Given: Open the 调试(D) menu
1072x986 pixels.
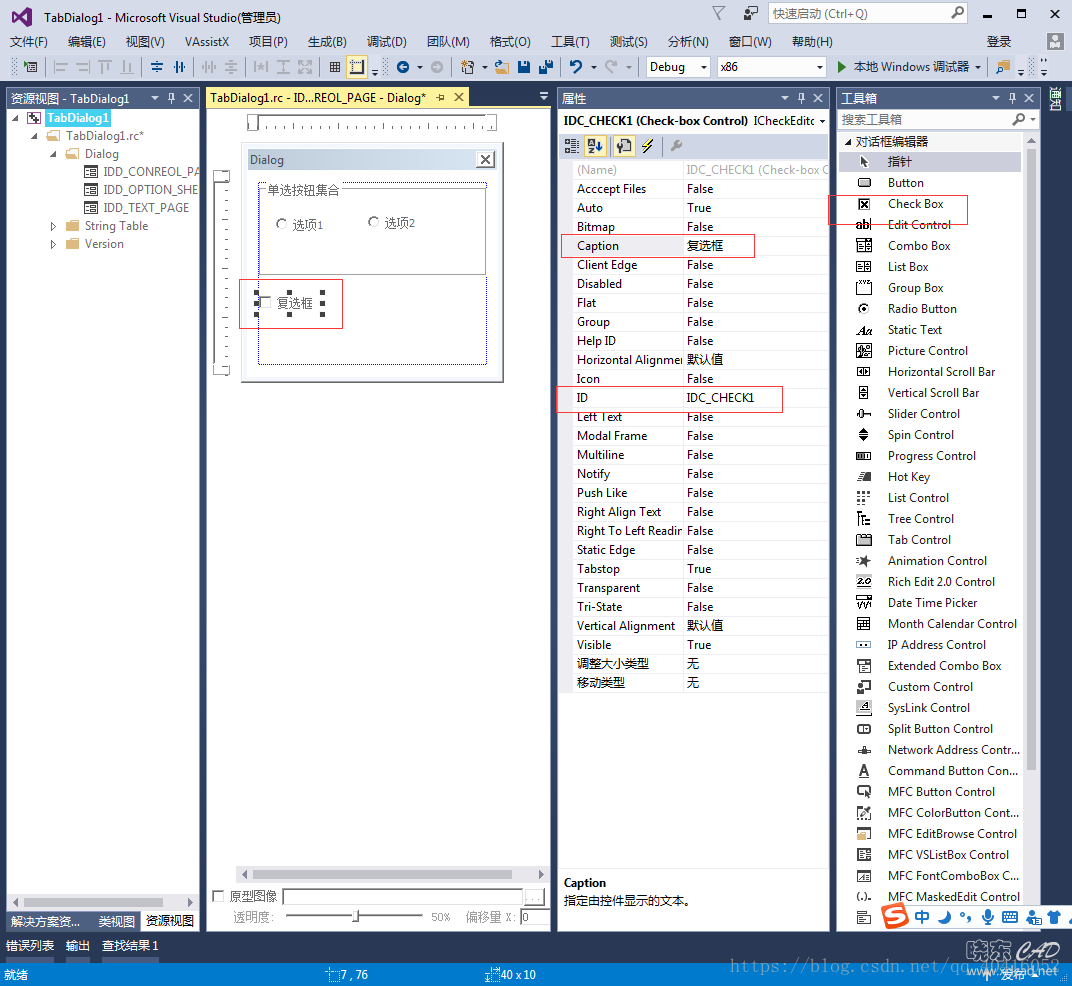Looking at the screenshot, I should click(x=386, y=42).
